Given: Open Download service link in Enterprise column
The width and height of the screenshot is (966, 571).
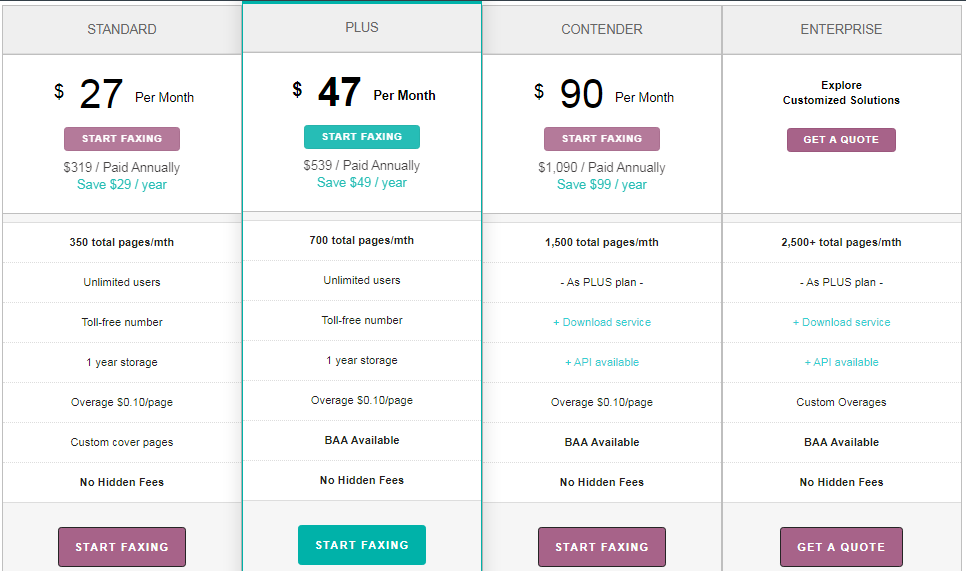Looking at the screenshot, I should pos(841,322).
